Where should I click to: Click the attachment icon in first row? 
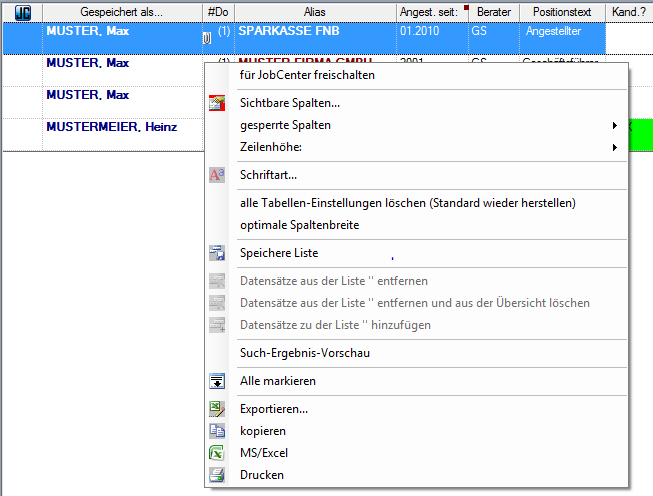coord(207,38)
